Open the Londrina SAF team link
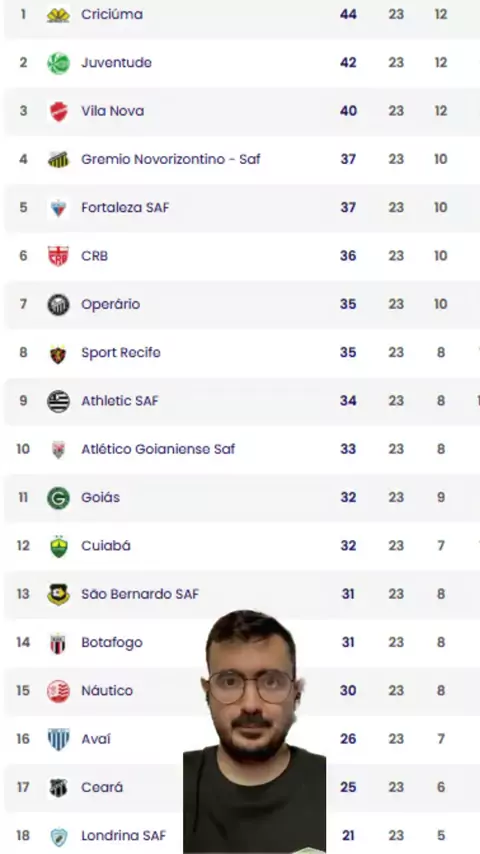 [124, 835]
